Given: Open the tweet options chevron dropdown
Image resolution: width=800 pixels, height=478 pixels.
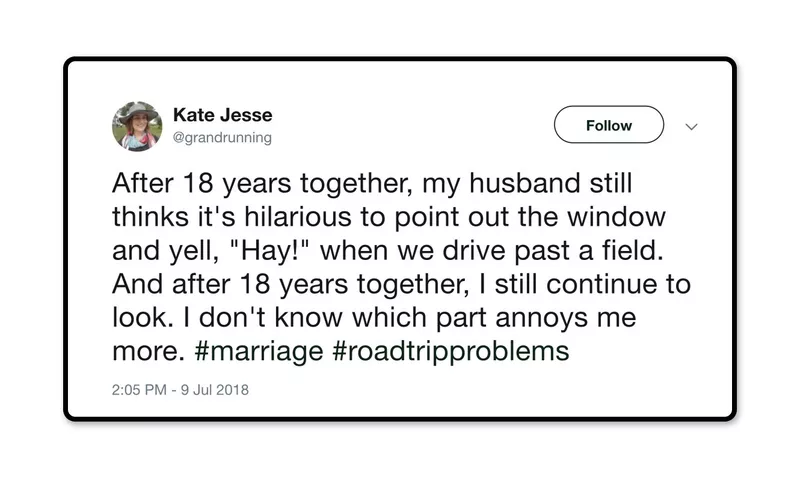Looking at the screenshot, I should pyautogui.click(x=691, y=127).
